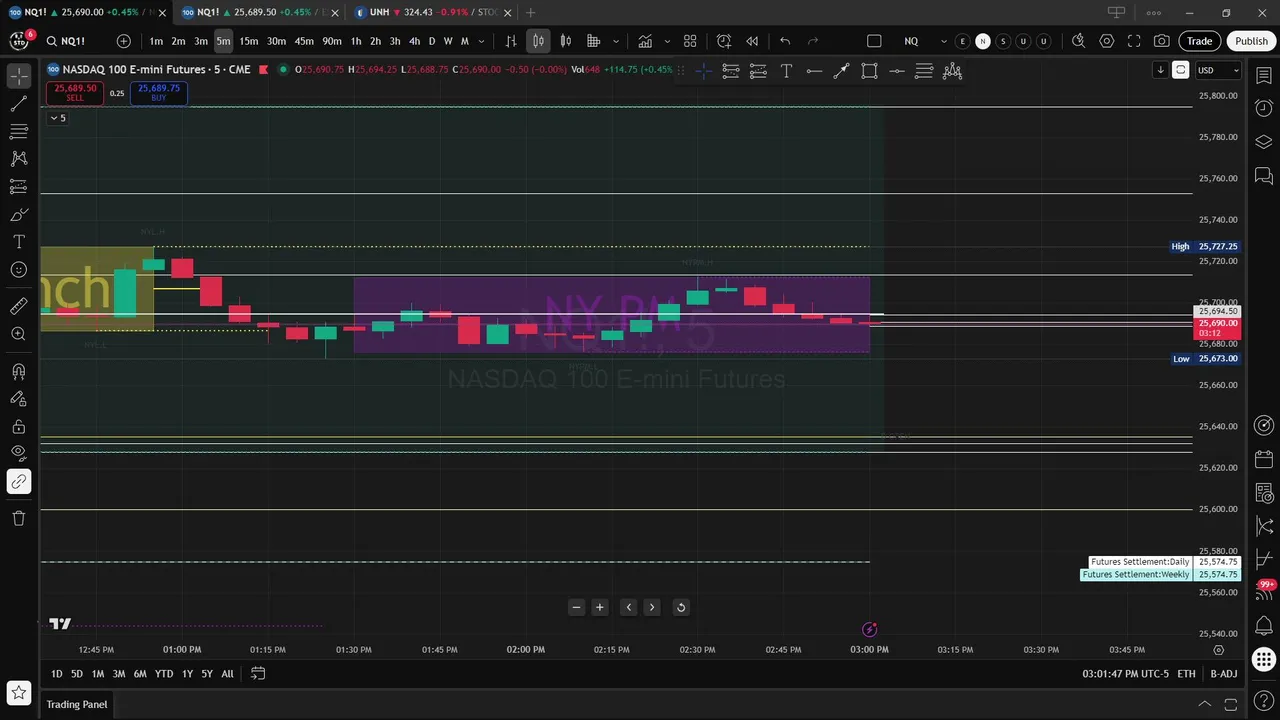Select the 90m interval

(x=332, y=41)
